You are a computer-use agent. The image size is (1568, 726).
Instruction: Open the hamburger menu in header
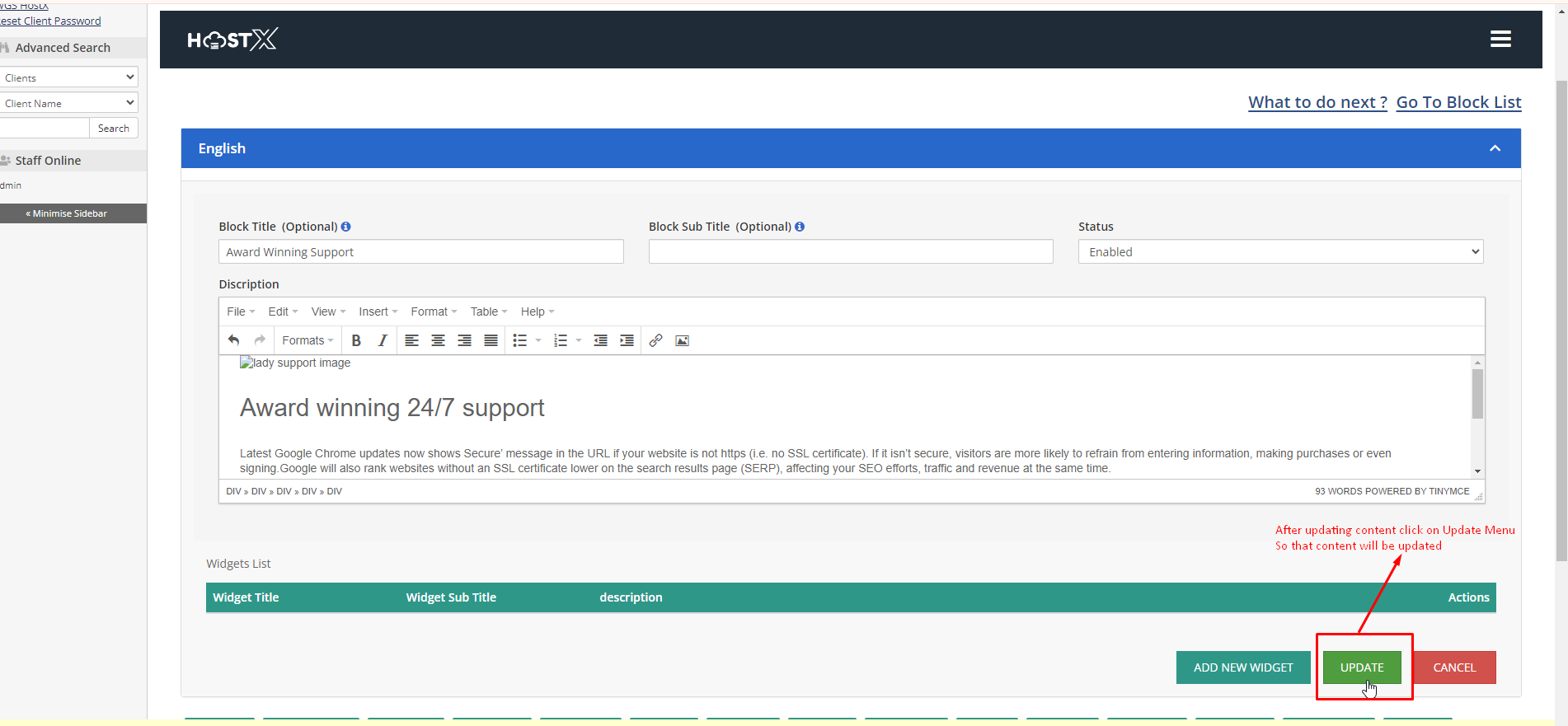point(1500,39)
